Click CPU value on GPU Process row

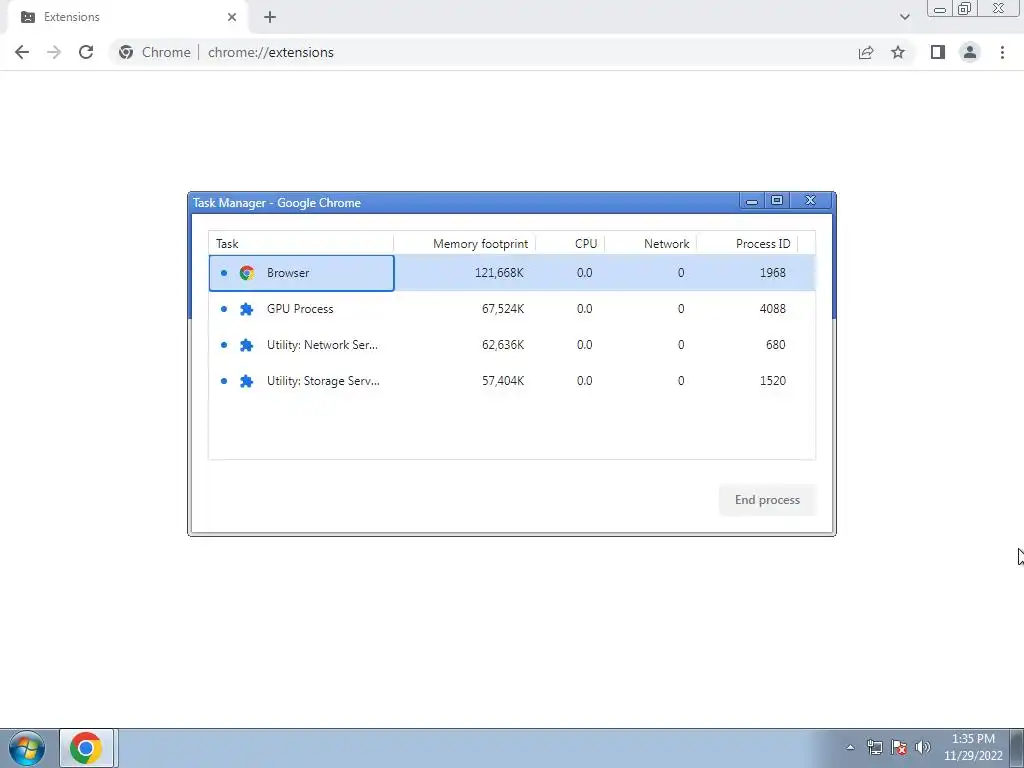coord(584,309)
